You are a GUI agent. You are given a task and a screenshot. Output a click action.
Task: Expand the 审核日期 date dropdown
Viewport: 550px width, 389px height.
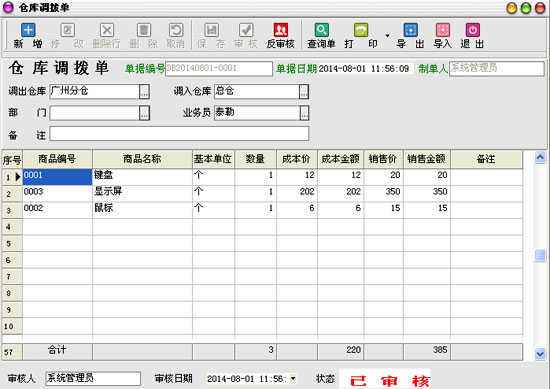click(x=293, y=378)
